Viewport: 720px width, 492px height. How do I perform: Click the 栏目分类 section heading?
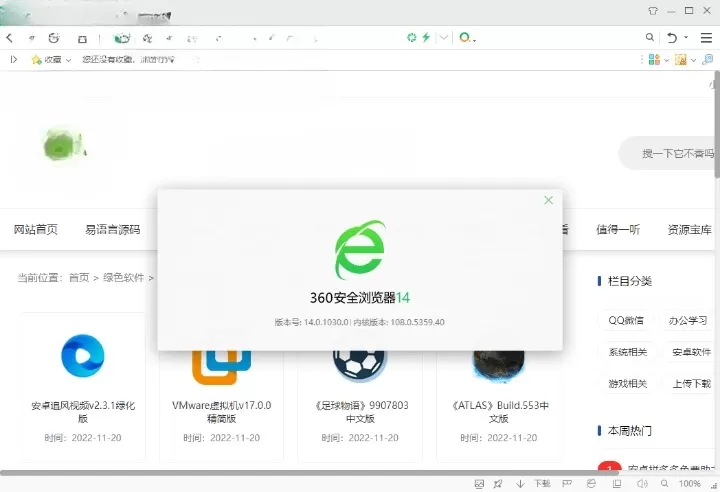point(630,281)
